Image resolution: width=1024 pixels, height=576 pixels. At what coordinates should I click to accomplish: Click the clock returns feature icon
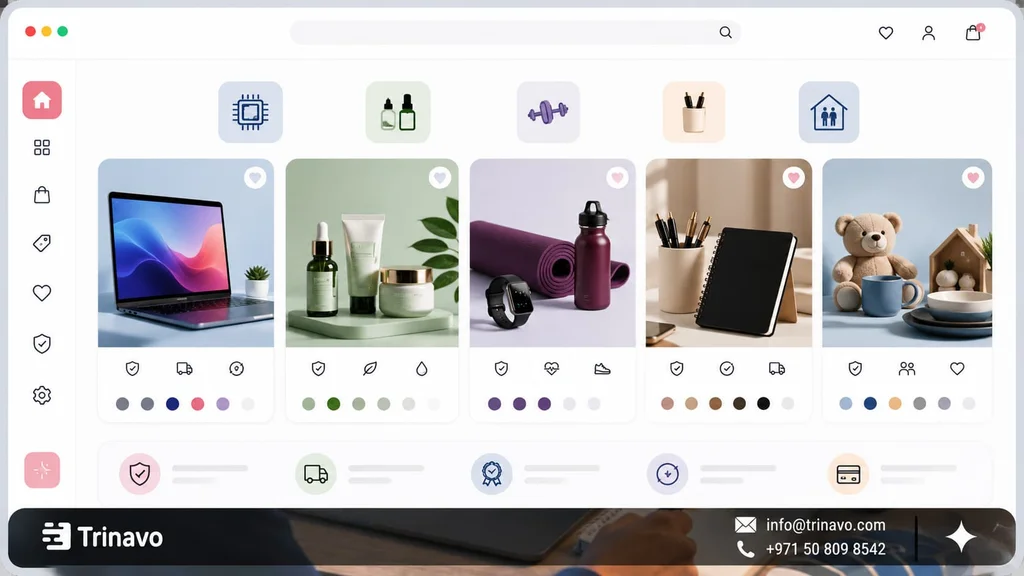[667, 473]
